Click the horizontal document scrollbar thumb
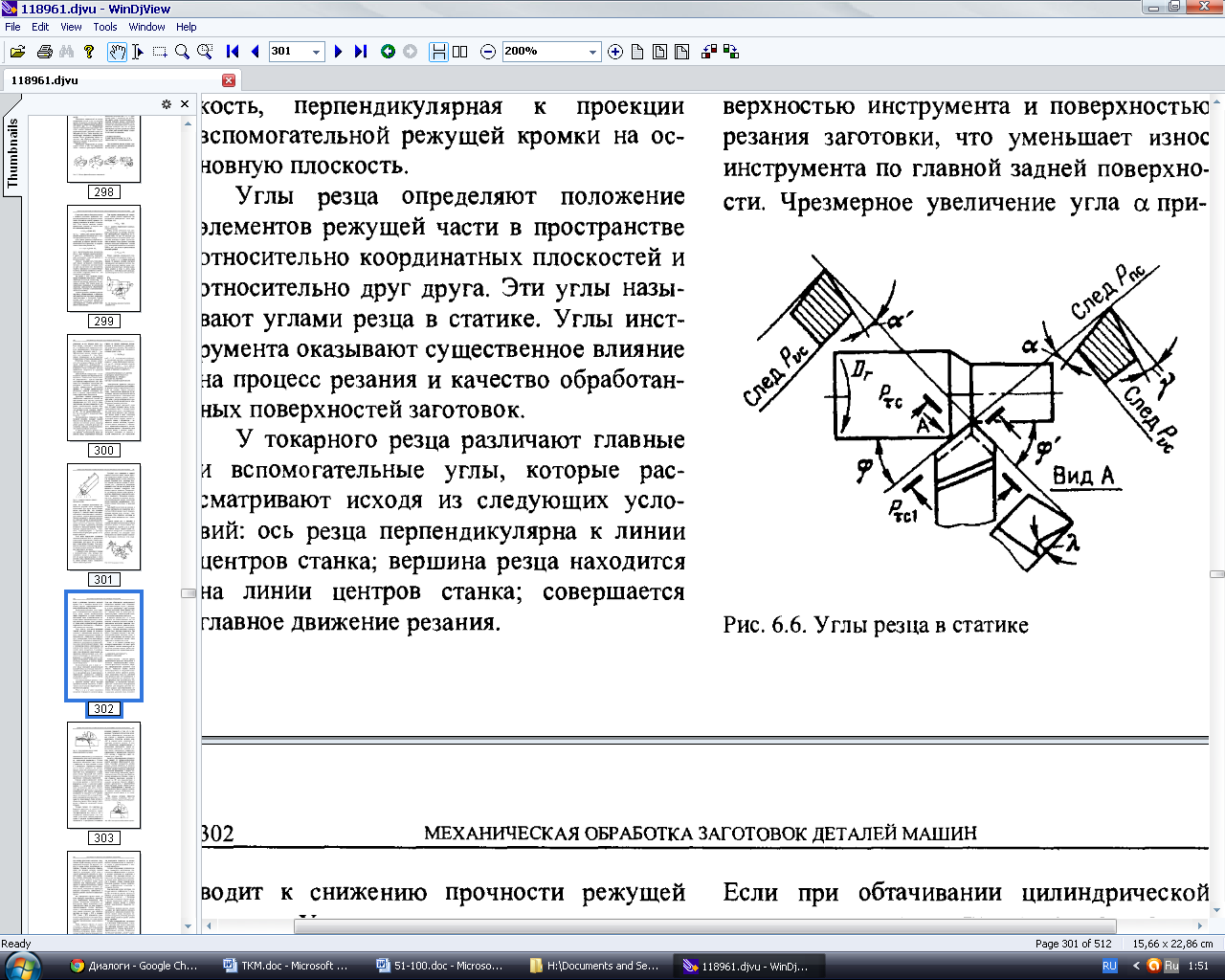 (705, 925)
